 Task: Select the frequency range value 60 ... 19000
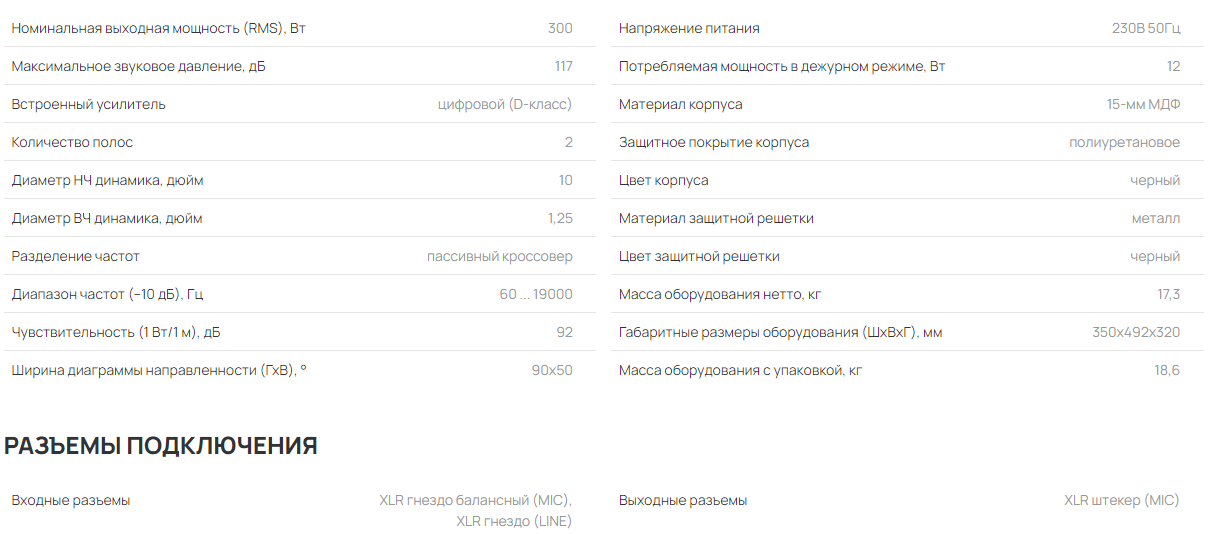[x=536, y=294]
